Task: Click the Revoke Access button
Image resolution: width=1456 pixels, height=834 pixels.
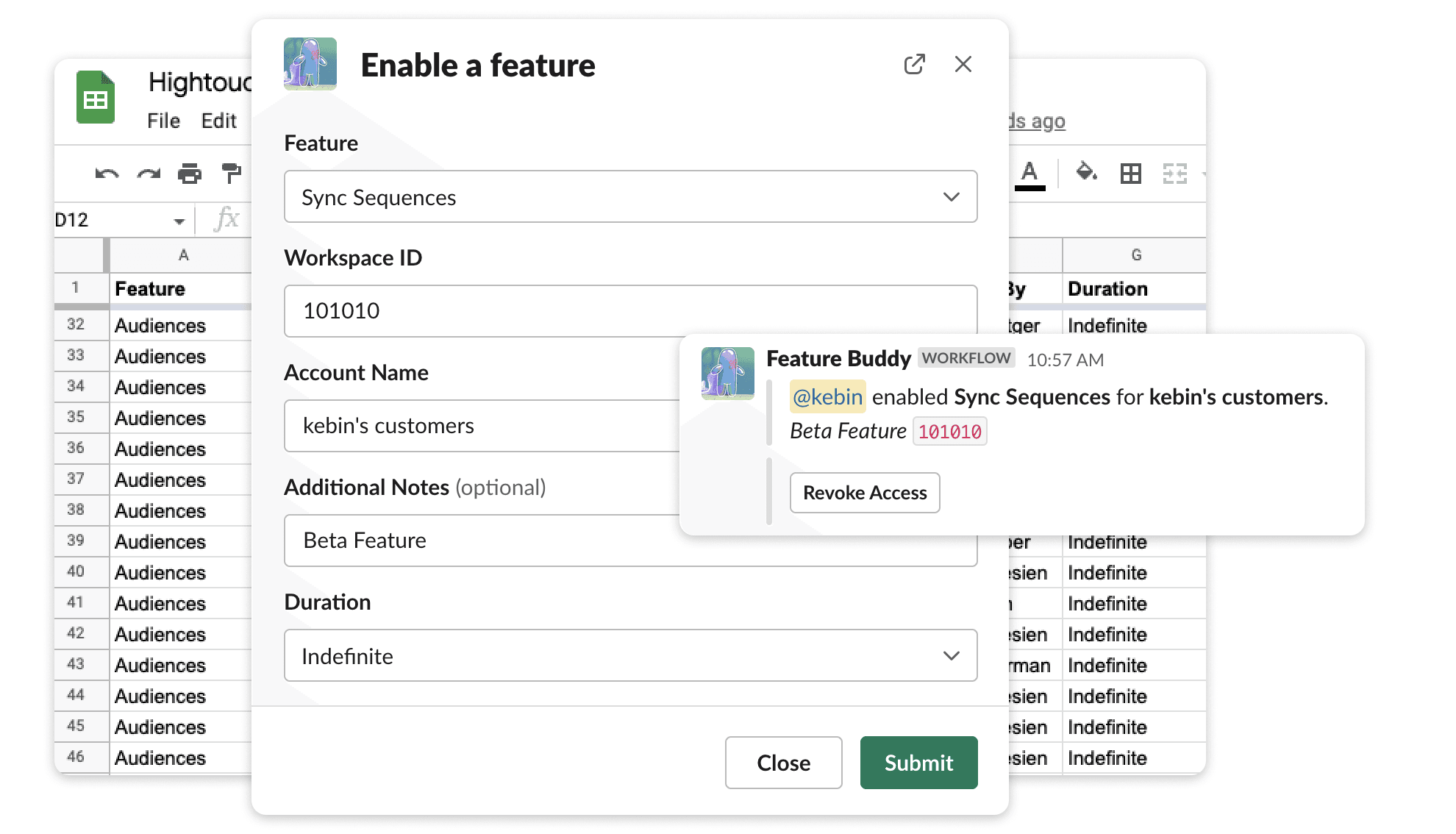Action: click(x=864, y=493)
